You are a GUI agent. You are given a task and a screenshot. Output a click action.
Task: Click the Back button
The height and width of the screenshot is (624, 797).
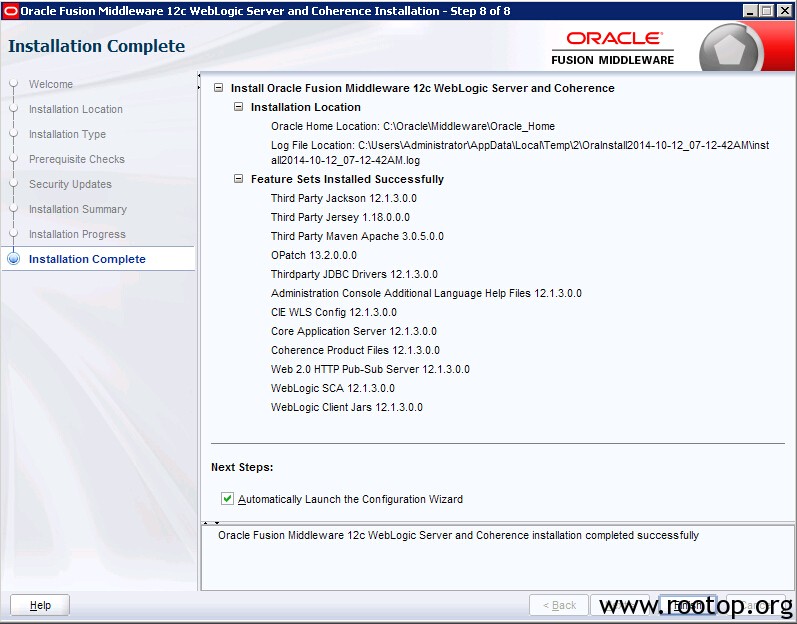click(559, 605)
